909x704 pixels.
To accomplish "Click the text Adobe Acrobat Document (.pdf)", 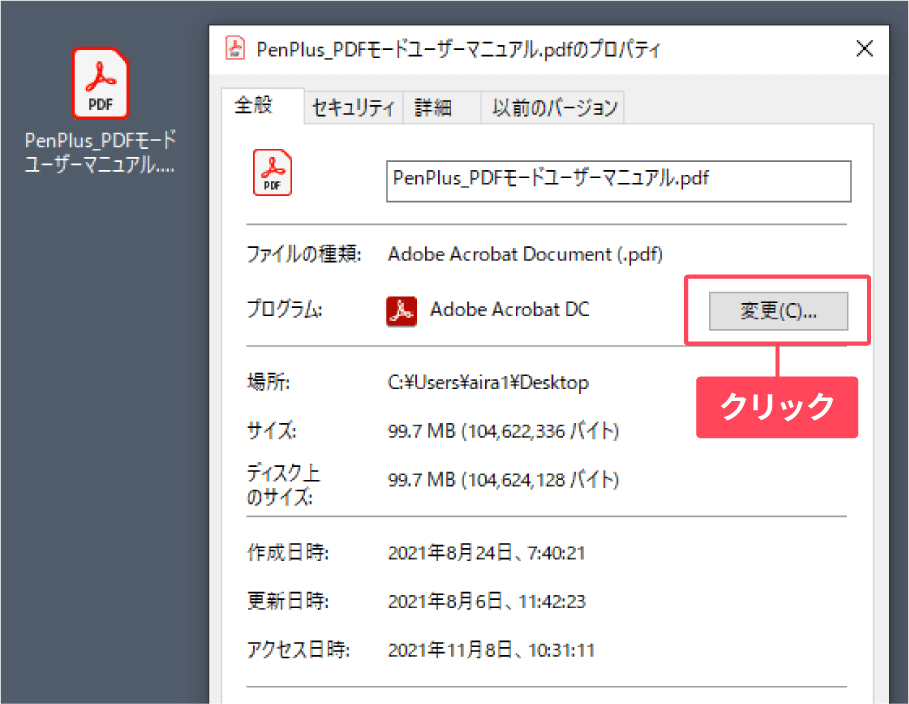I will coord(525,255).
